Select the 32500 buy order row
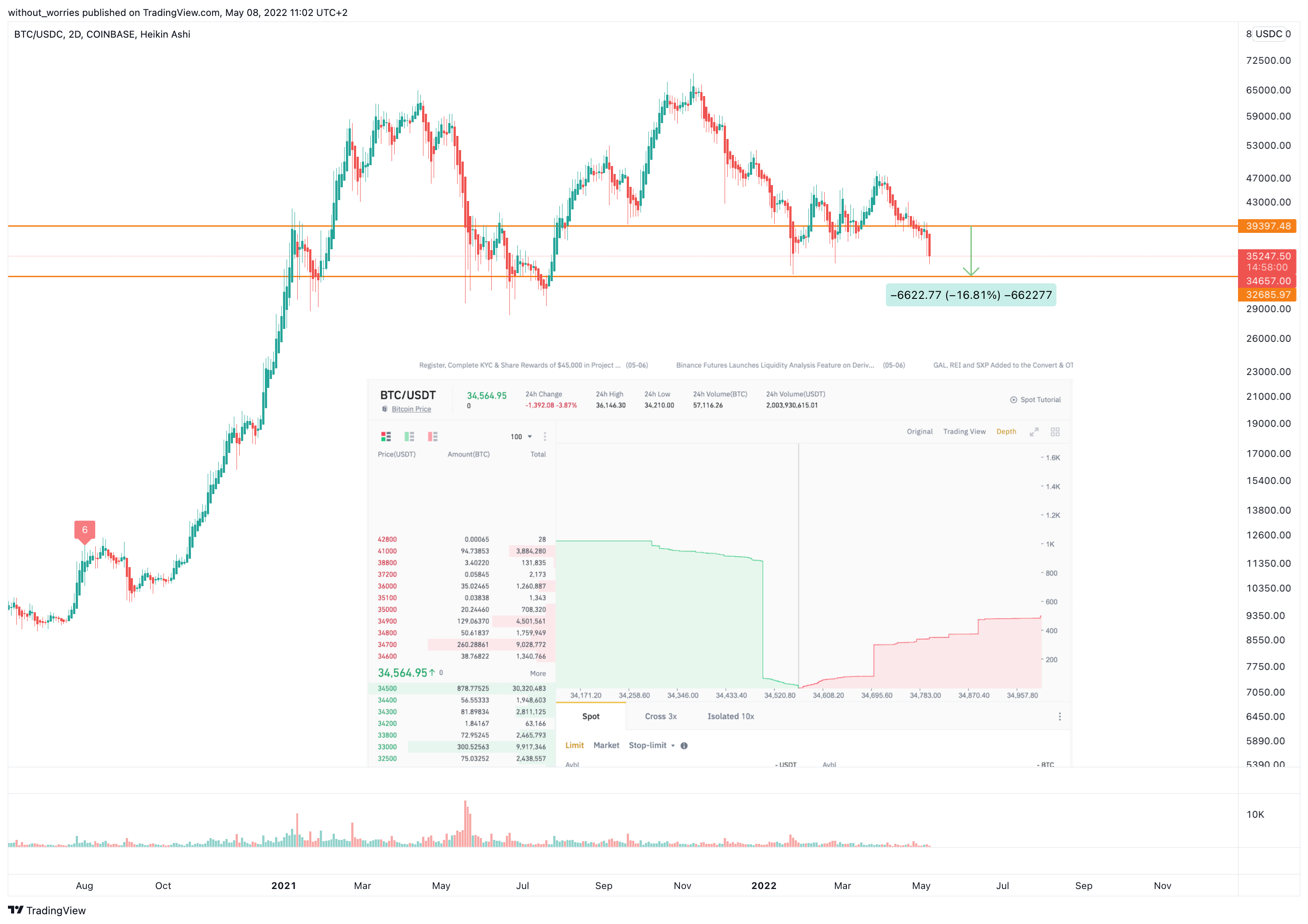Image resolution: width=1308 pixels, height=924 pixels. click(462, 758)
